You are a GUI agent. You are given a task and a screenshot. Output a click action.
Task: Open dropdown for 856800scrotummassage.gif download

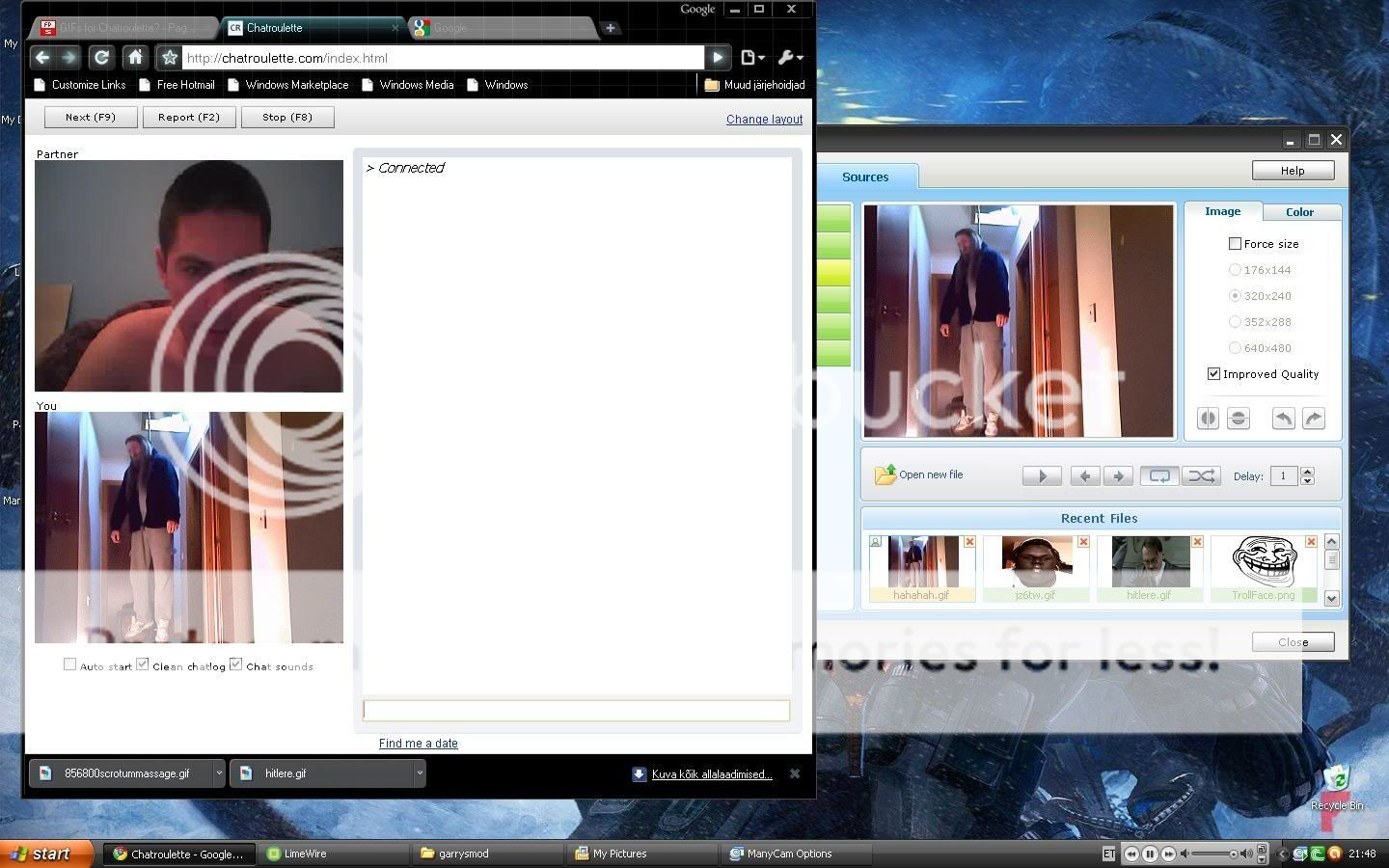pos(219,773)
